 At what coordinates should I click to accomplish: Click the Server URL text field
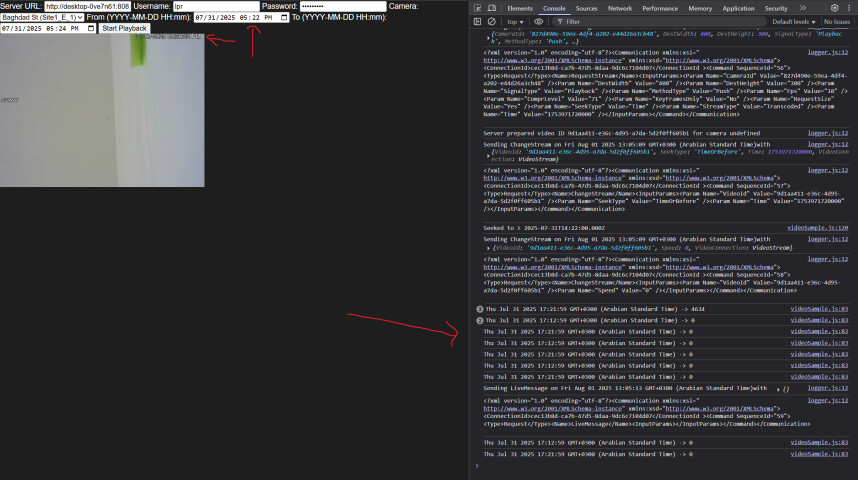[x=87, y=6]
